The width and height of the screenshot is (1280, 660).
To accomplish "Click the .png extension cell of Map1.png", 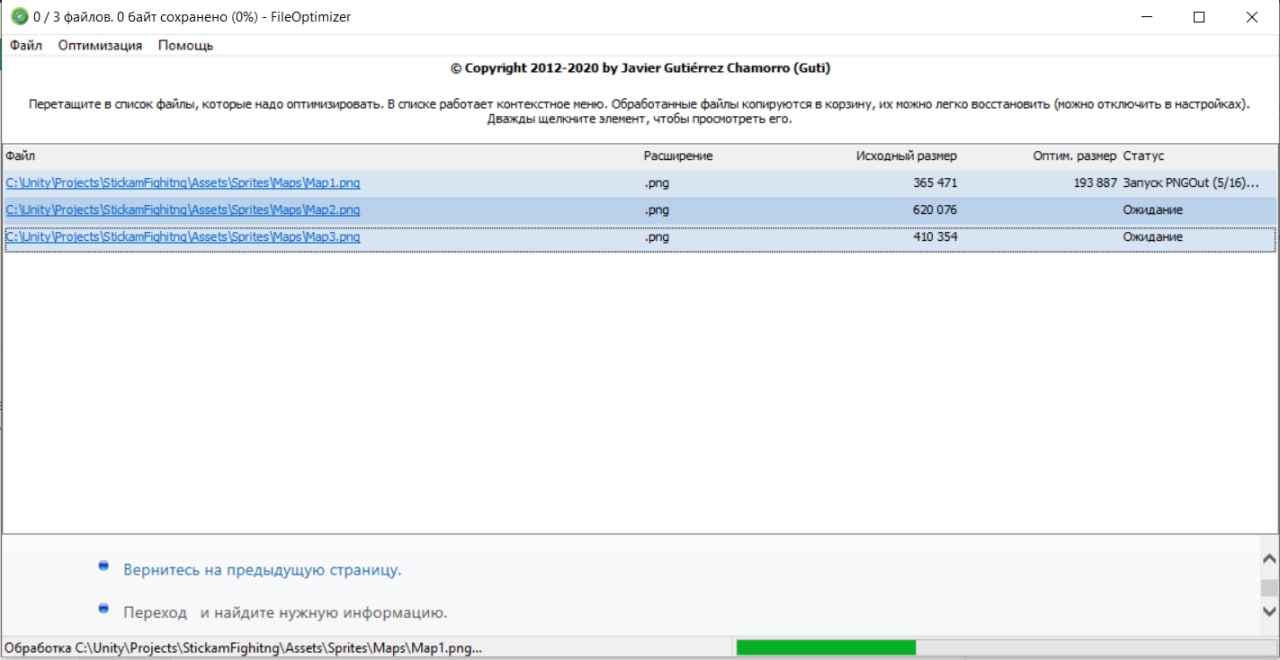I will pyautogui.click(x=657, y=183).
